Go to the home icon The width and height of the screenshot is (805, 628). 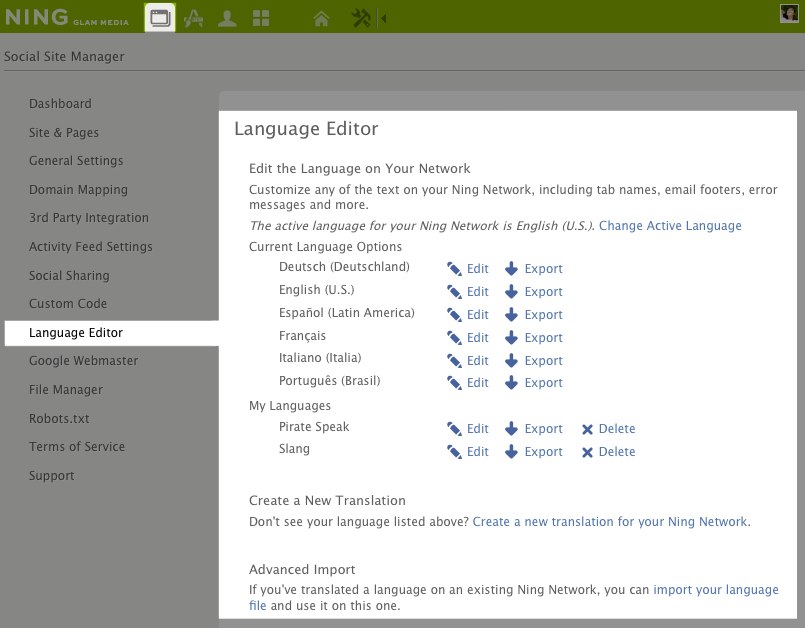click(321, 18)
